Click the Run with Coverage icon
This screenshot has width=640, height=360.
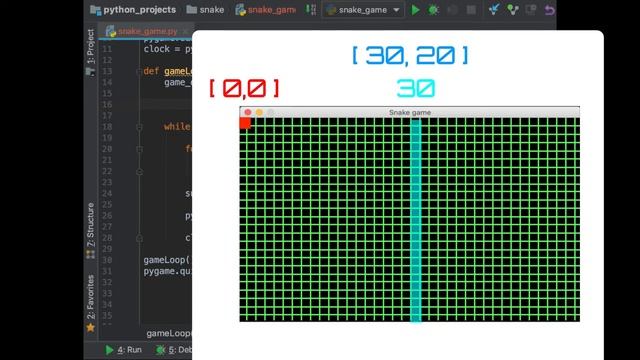click(452, 10)
